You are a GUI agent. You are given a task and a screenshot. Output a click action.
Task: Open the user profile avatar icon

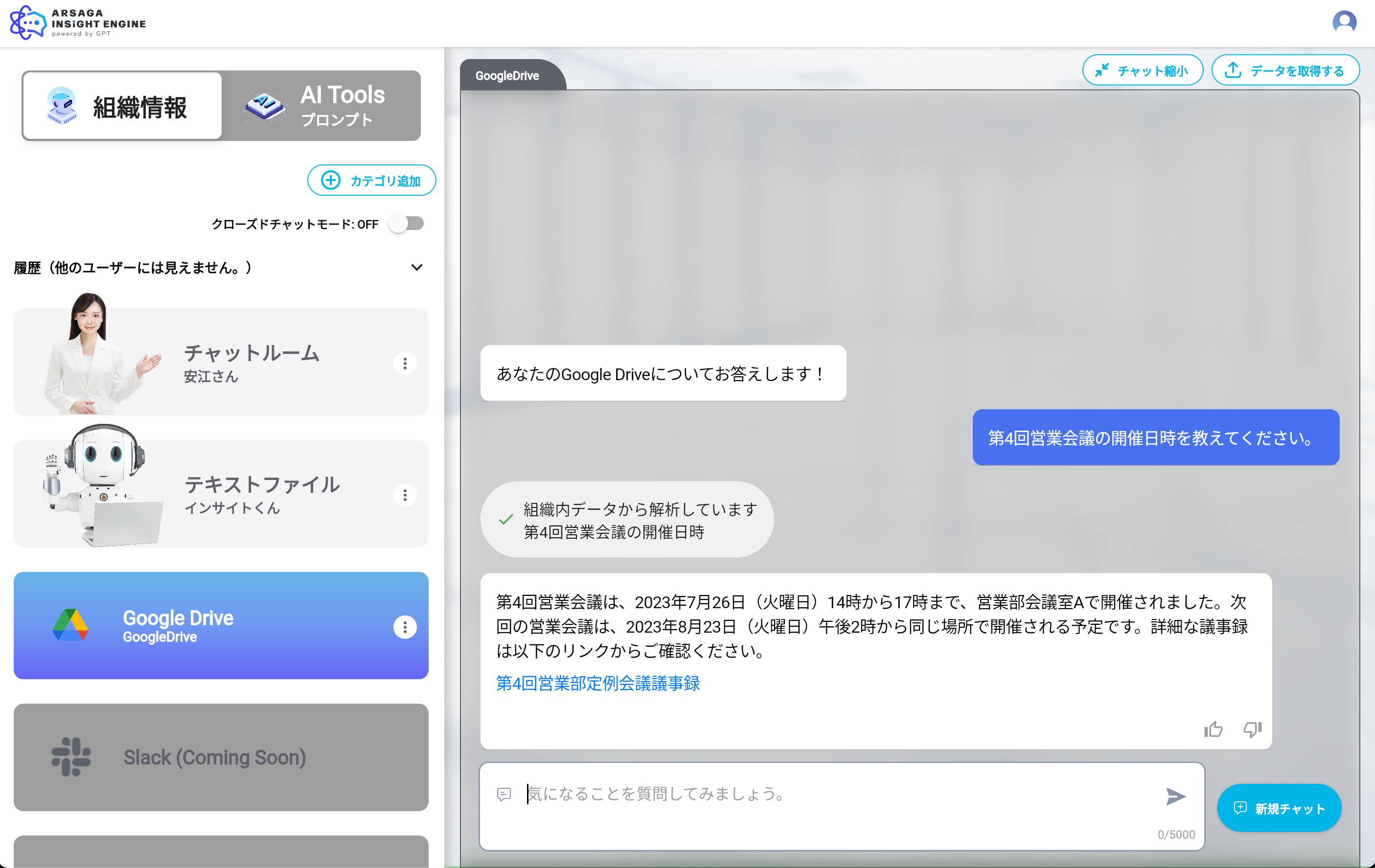pos(1344,23)
